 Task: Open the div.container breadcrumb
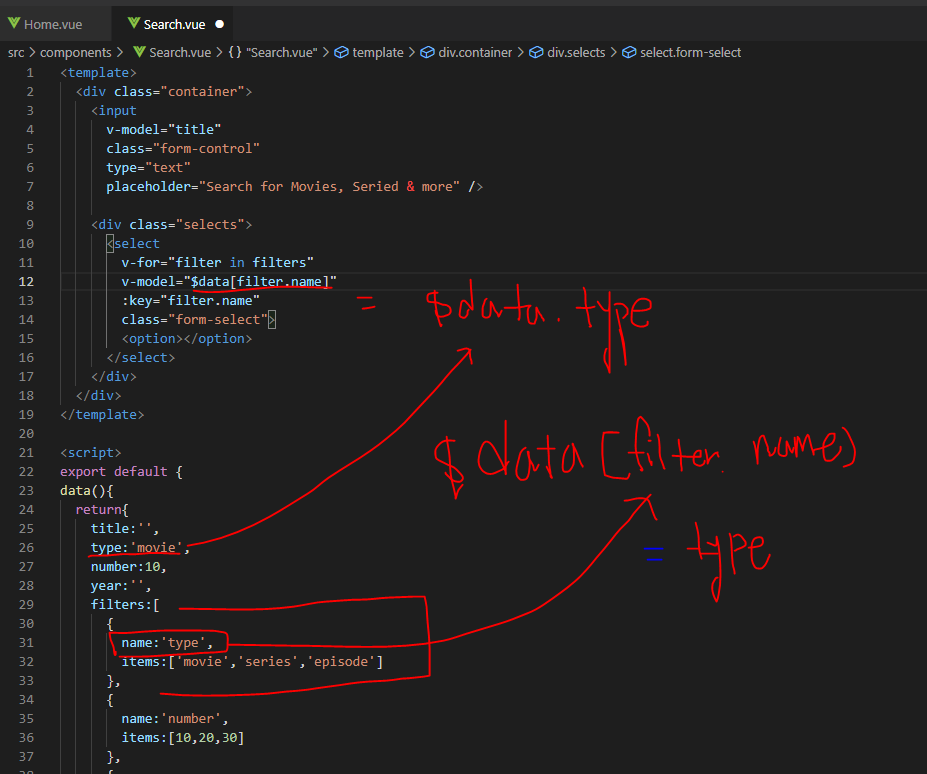[475, 53]
